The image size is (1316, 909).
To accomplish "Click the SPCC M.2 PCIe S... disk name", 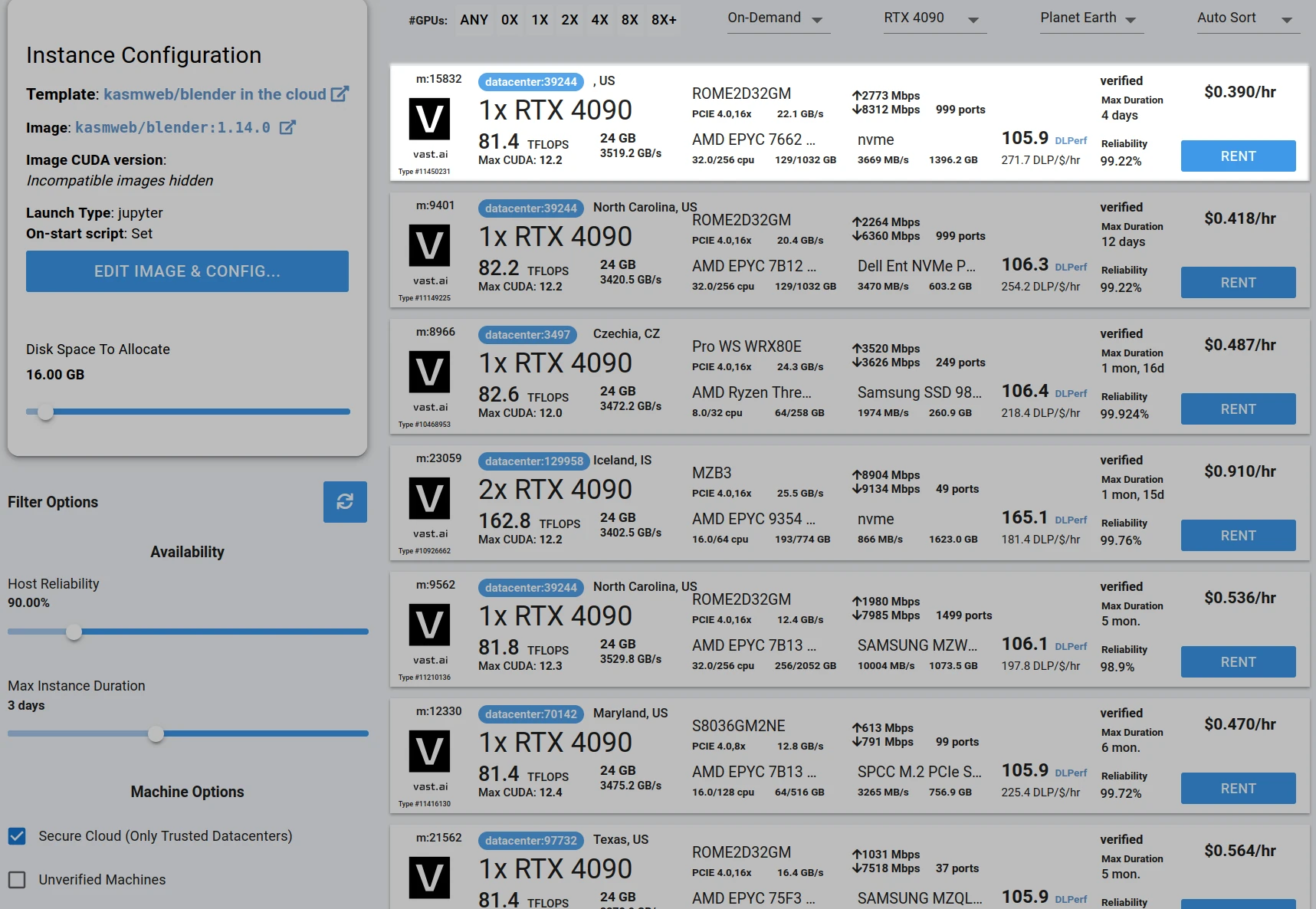I will pos(919,772).
